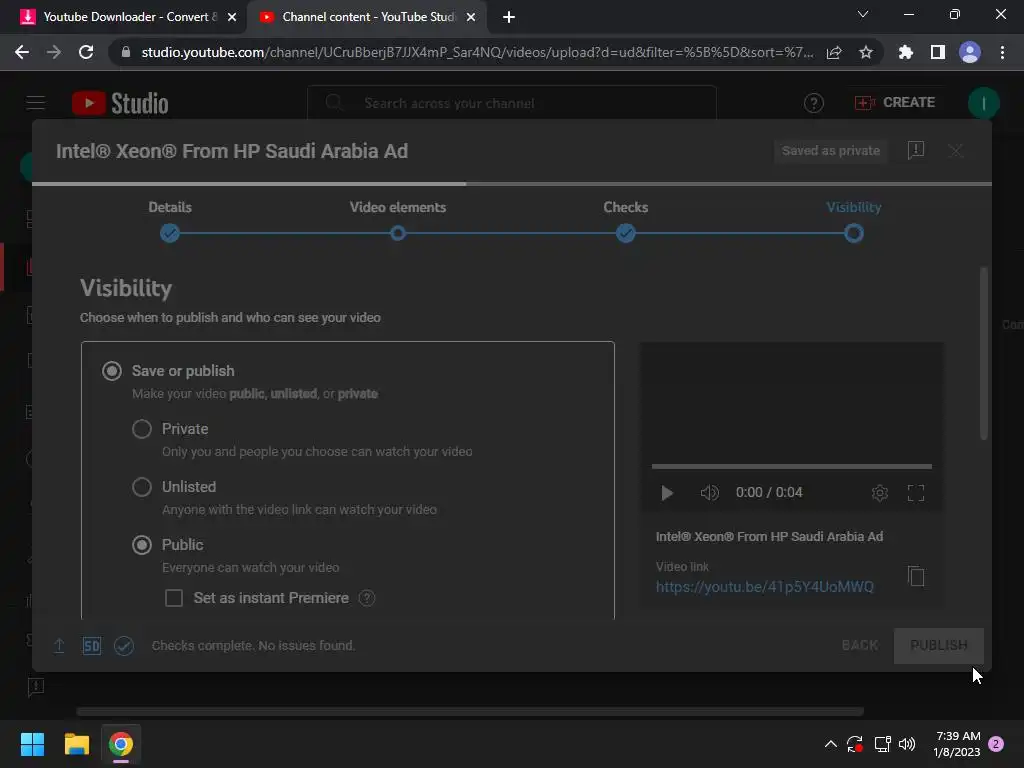Click the YouTube Studio logo
The image size is (1024, 768).
click(120, 103)
